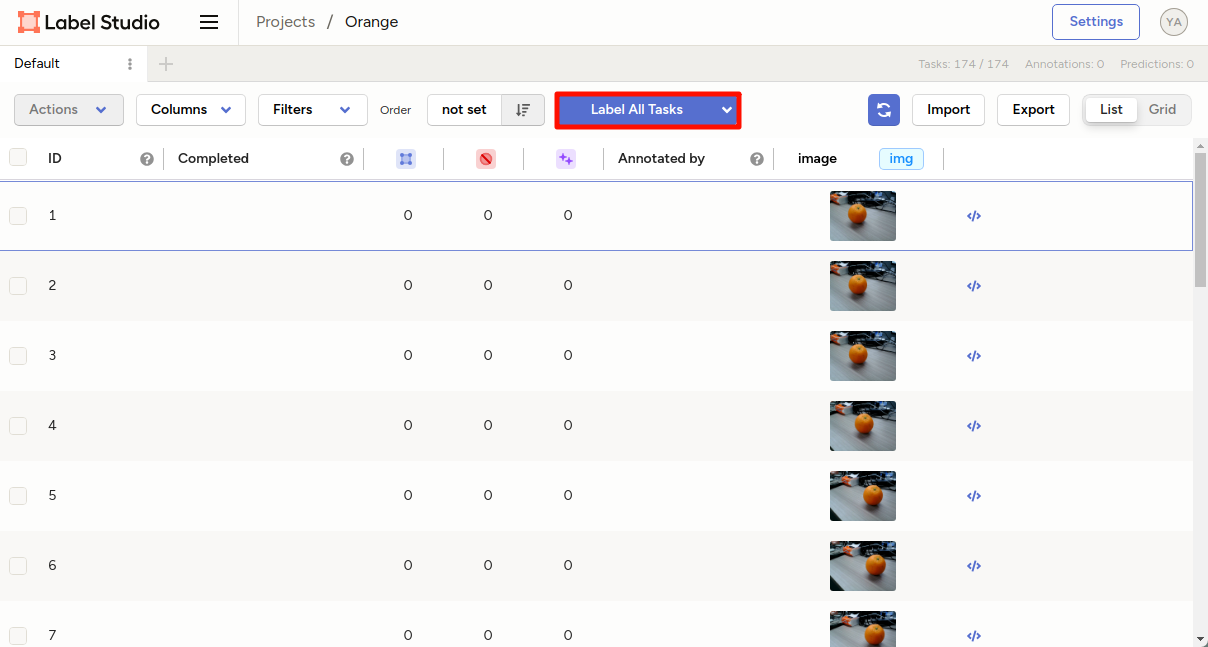The height and width of the screenshot is (647, 1208).
Task: Check the checkbox for task 5
Action: click(18, 496)
